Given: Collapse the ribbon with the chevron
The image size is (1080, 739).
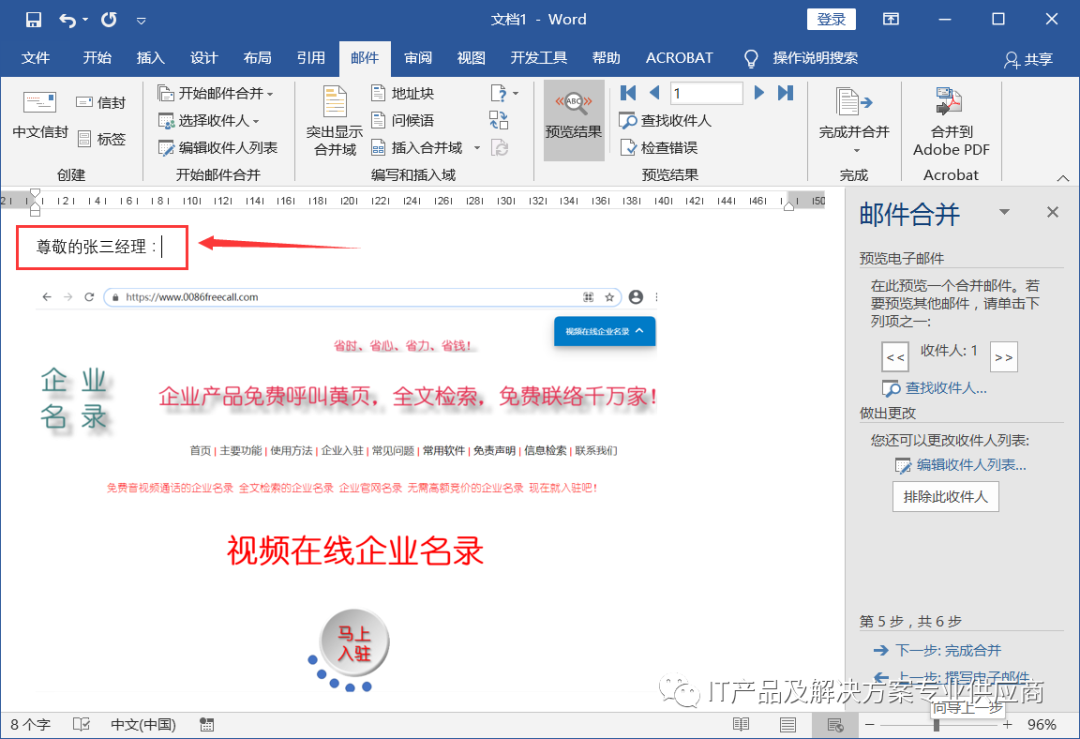Looking at the screenshot, I should [x=1063, y=178].
